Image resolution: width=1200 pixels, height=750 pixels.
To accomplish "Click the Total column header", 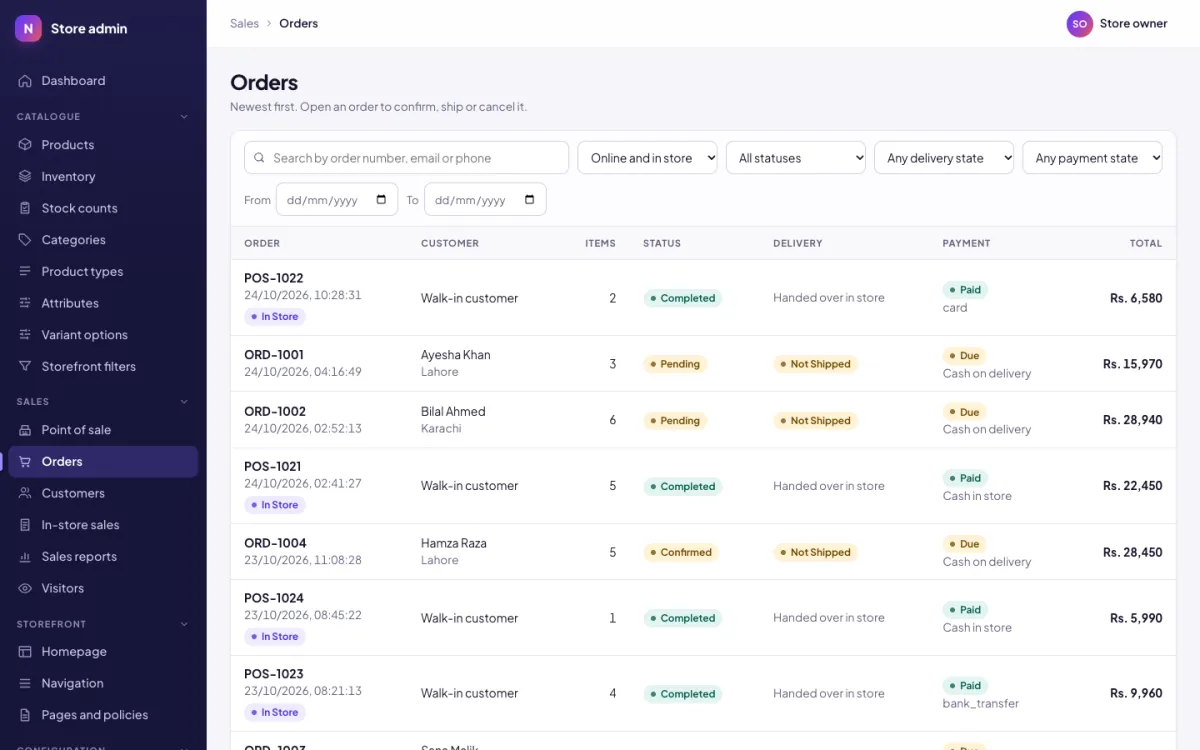I will pyautogui.click(x=1145, y=243).
